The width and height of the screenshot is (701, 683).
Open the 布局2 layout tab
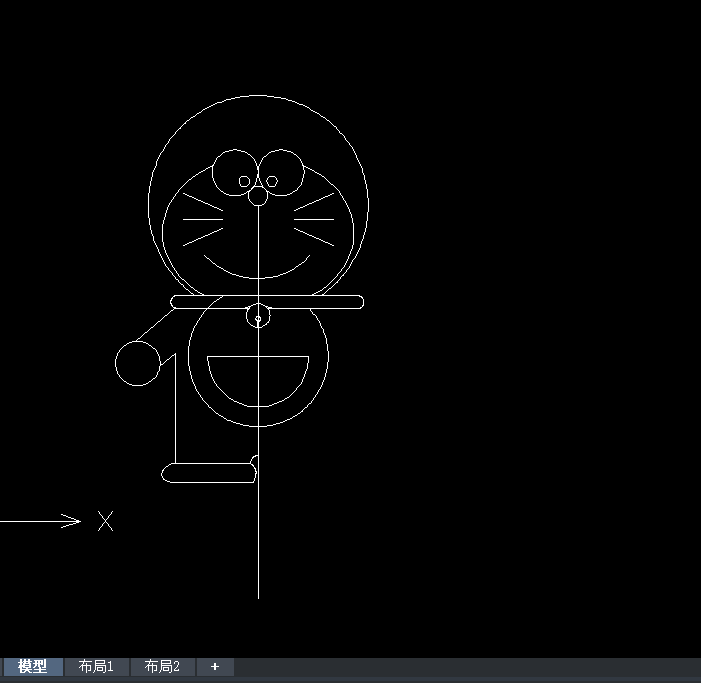click(162, 666)
